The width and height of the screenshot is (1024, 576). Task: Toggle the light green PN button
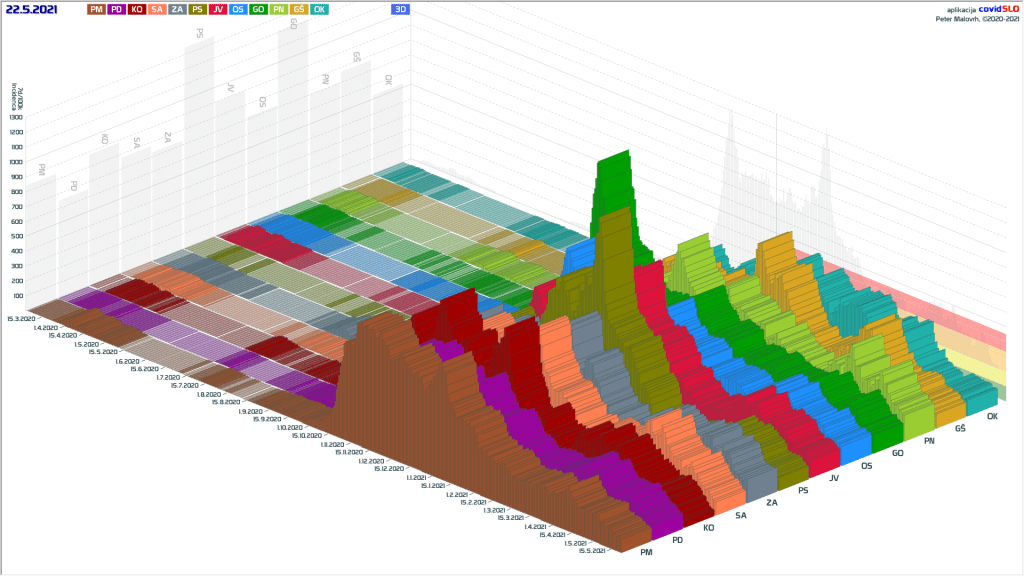click(279, 9)
